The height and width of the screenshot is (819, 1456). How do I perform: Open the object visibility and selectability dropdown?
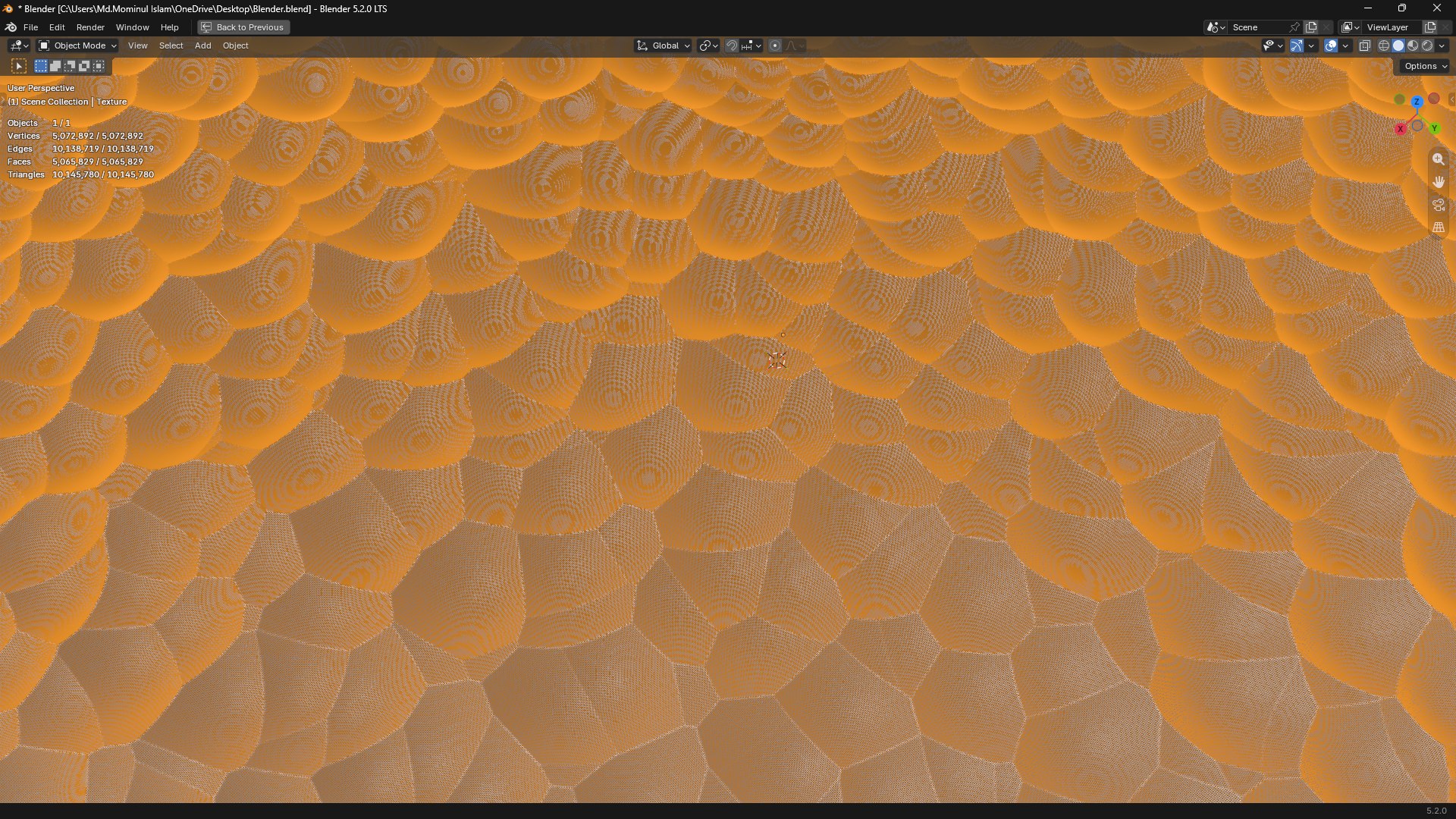tap(1273, 46)
